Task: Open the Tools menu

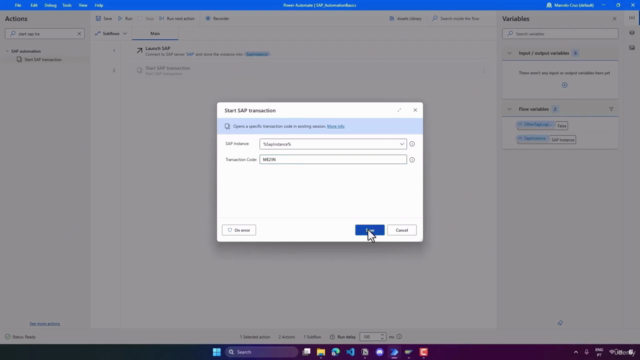Action: click(67, 5)
